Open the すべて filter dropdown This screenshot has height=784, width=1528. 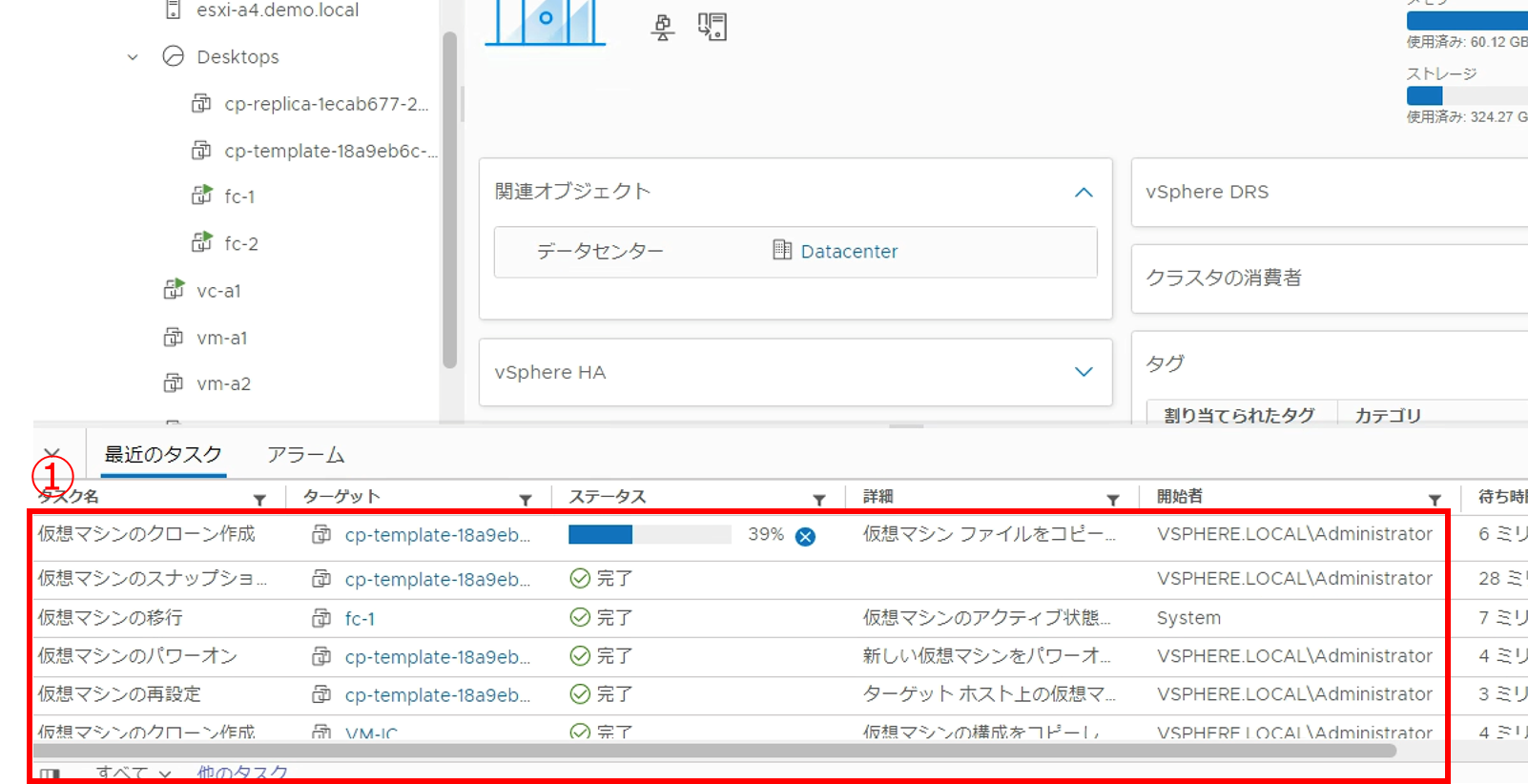133,774
